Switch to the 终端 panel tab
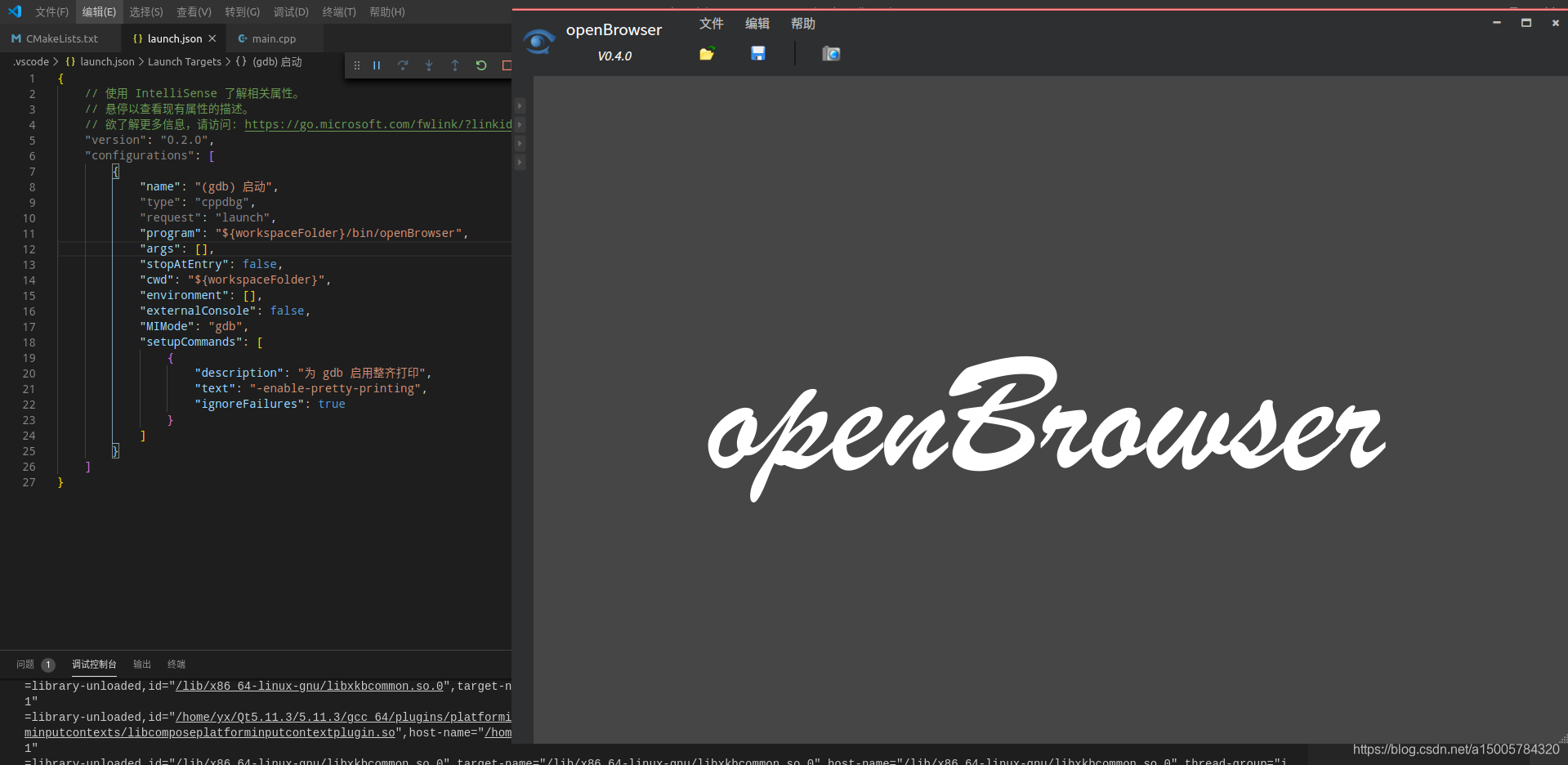 (176, 664)
